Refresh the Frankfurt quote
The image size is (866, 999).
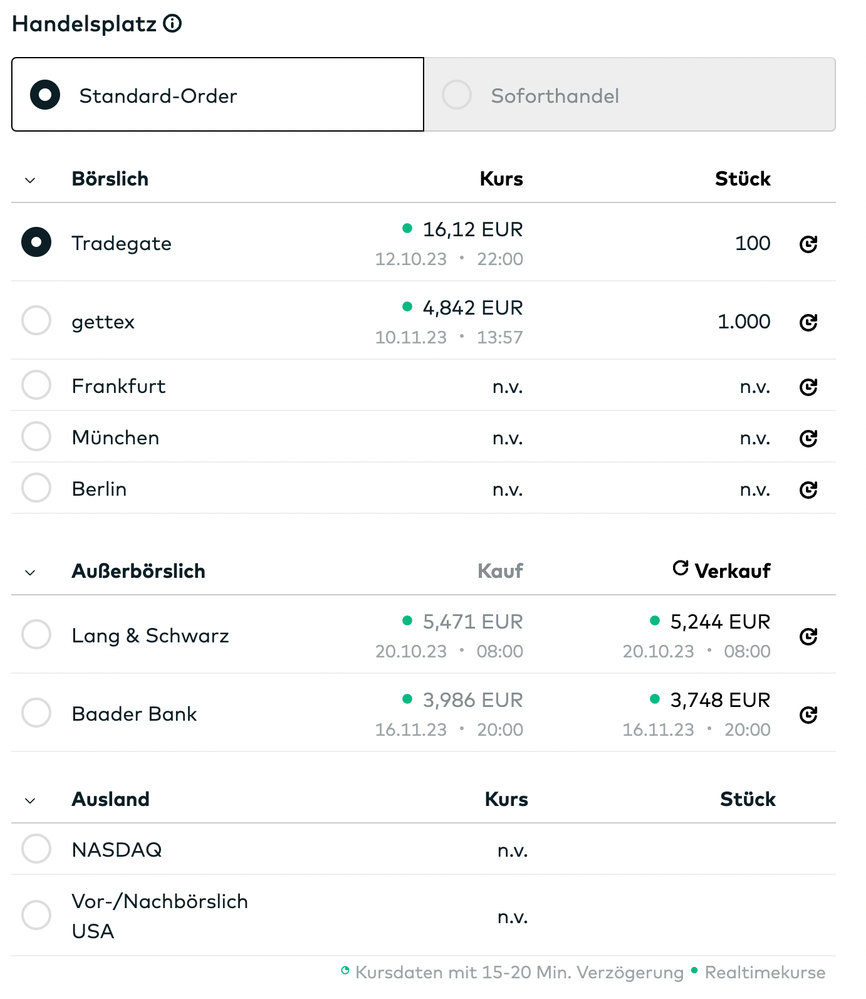808,387
